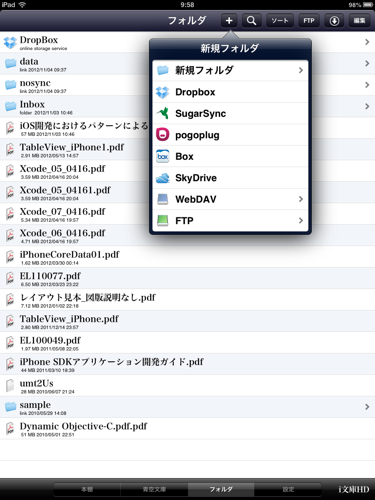Tap the blank file icon of umt2Us

[10, 385]
